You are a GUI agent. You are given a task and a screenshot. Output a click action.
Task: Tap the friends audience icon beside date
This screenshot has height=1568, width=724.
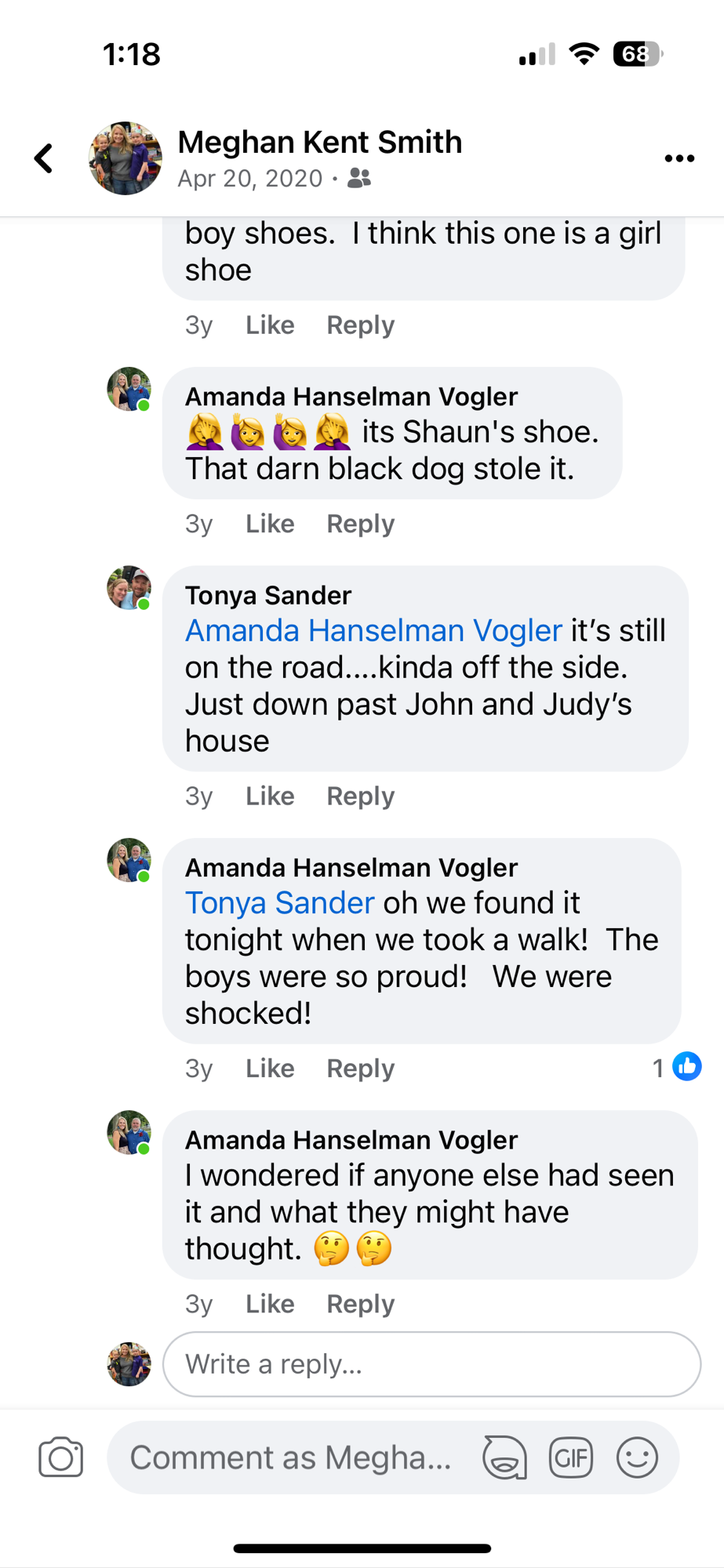click(359, 178)
